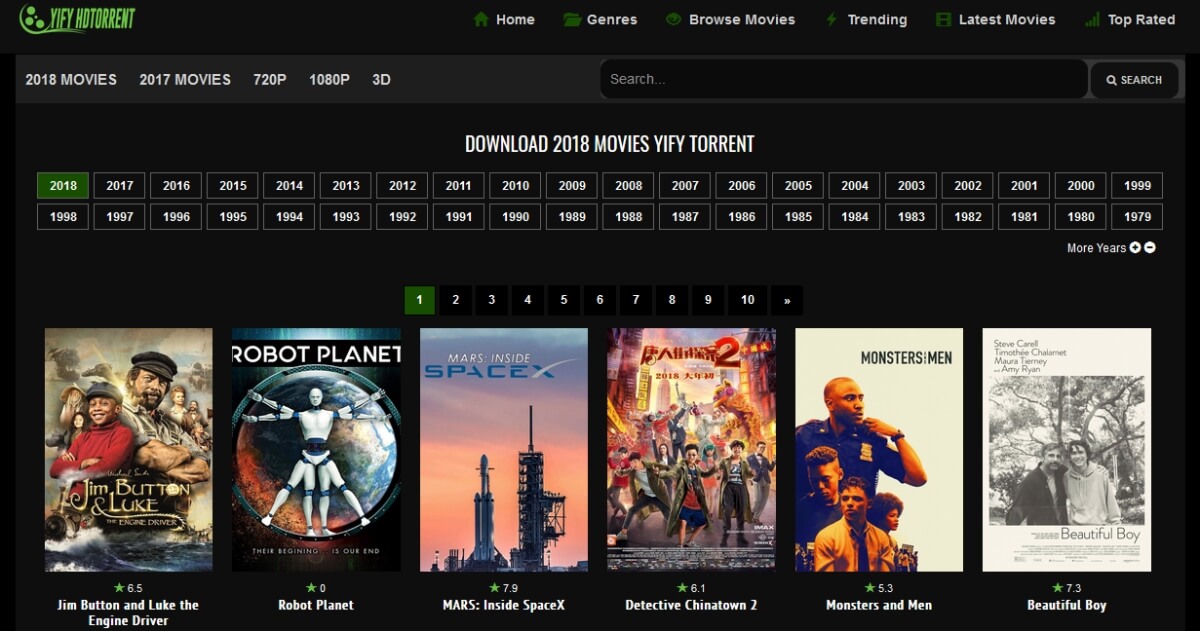Select the 2017 MOVIES tab
The image size is (1200, 631).
185,79
